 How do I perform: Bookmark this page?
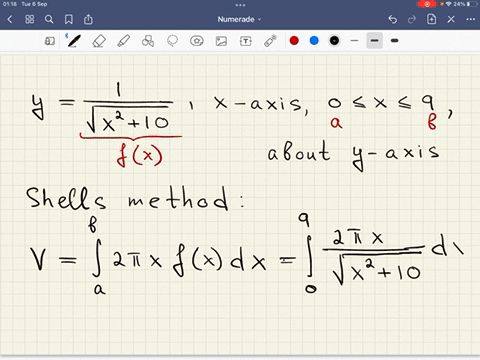69,19
